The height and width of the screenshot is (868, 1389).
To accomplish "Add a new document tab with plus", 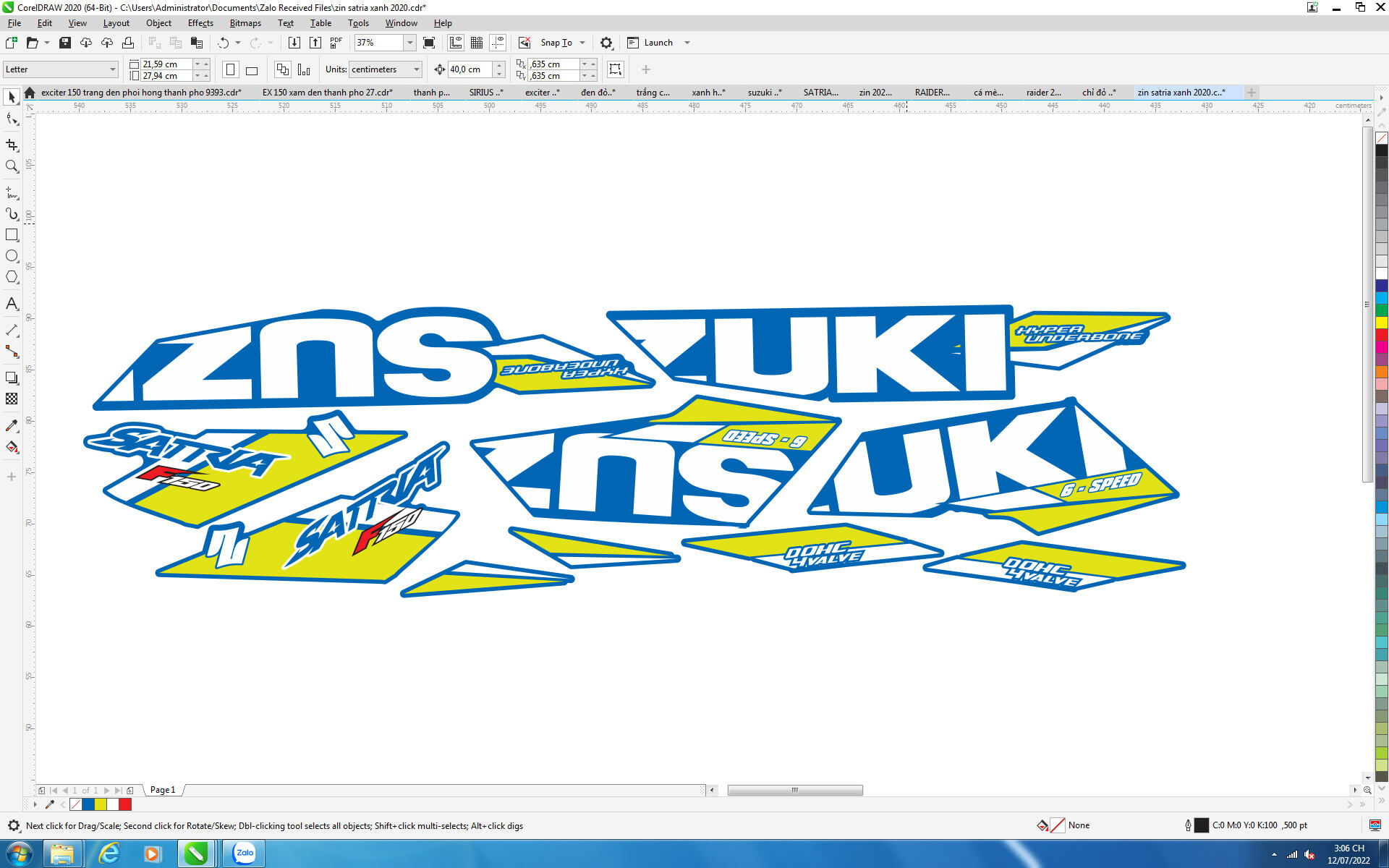I will (1251, 93).
